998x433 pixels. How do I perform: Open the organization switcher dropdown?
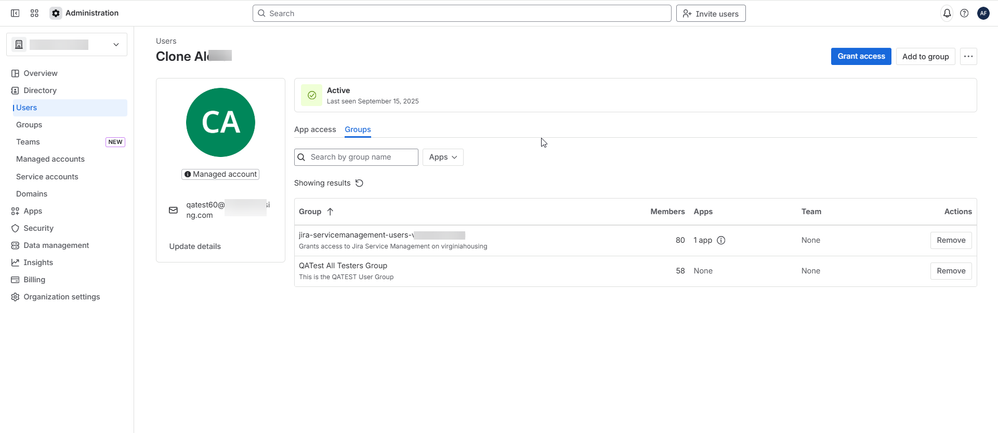tap(67, 44)
